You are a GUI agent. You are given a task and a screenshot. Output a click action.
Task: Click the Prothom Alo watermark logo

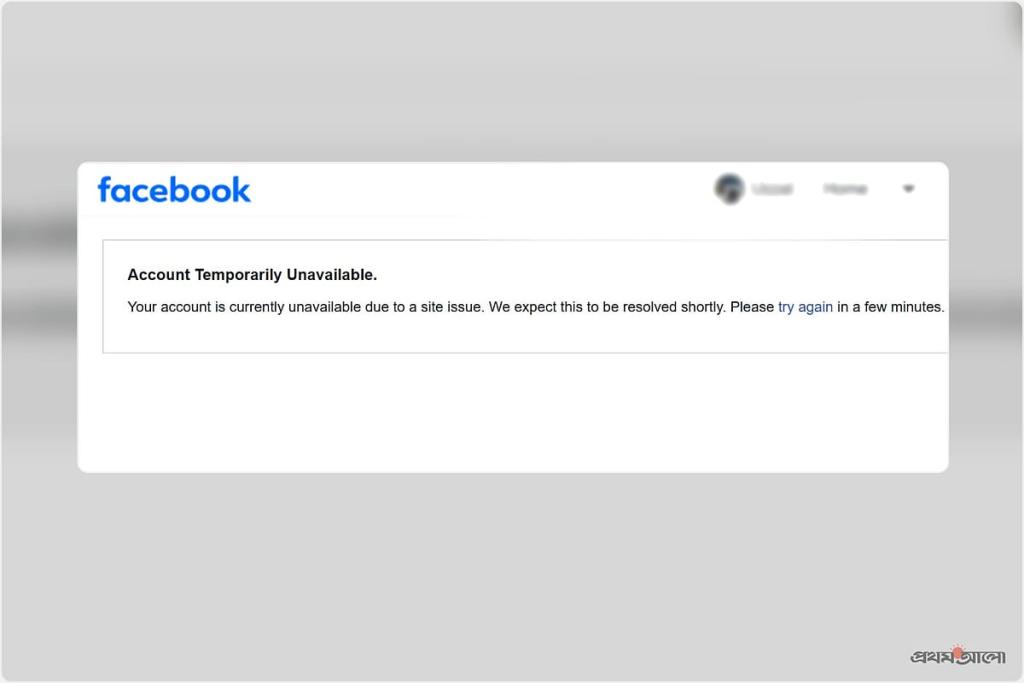957,656
